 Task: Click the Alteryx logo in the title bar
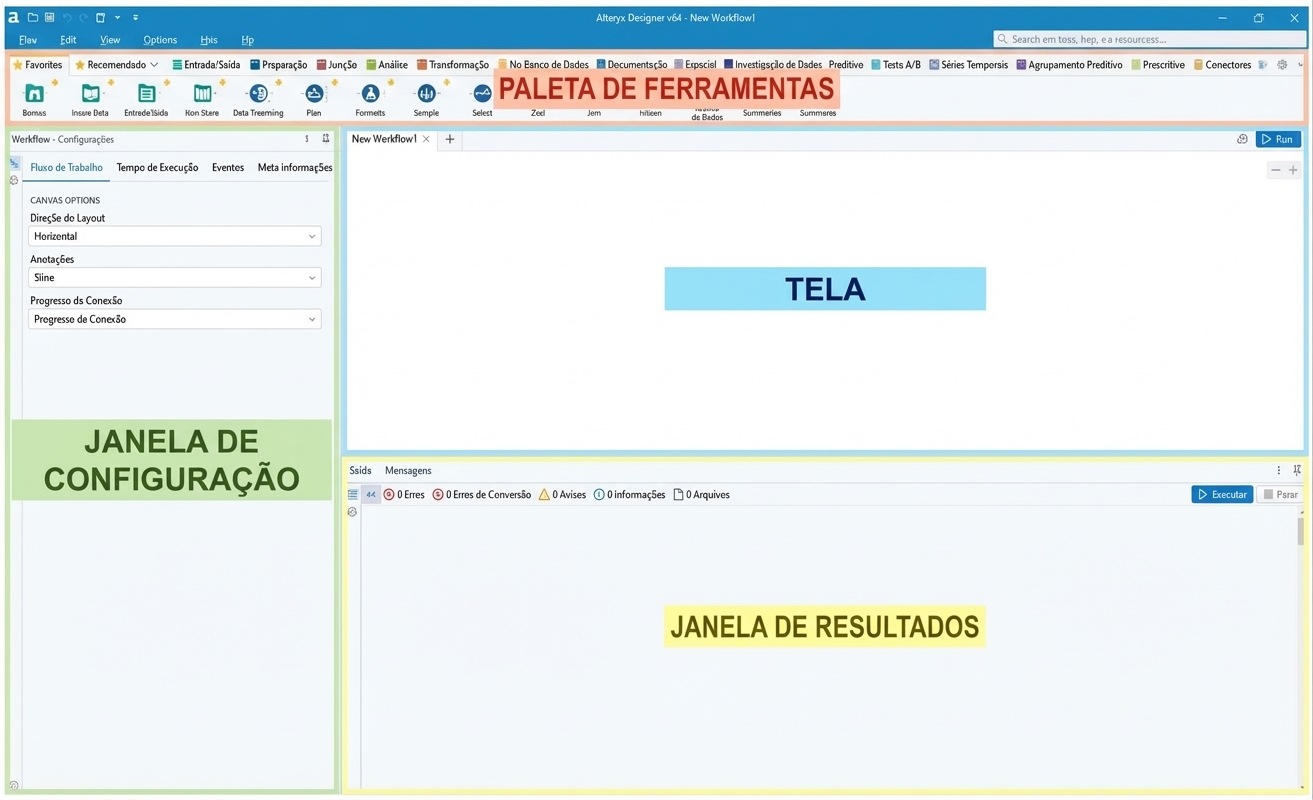pyautogui.click(x=14, y=17)
